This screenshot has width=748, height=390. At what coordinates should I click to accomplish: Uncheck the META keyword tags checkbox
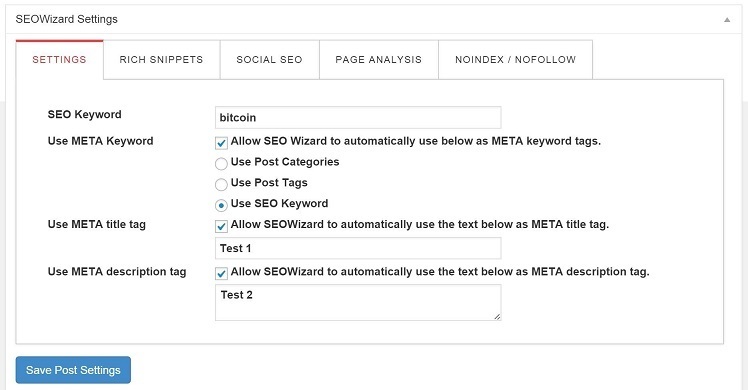pos(221,143)
